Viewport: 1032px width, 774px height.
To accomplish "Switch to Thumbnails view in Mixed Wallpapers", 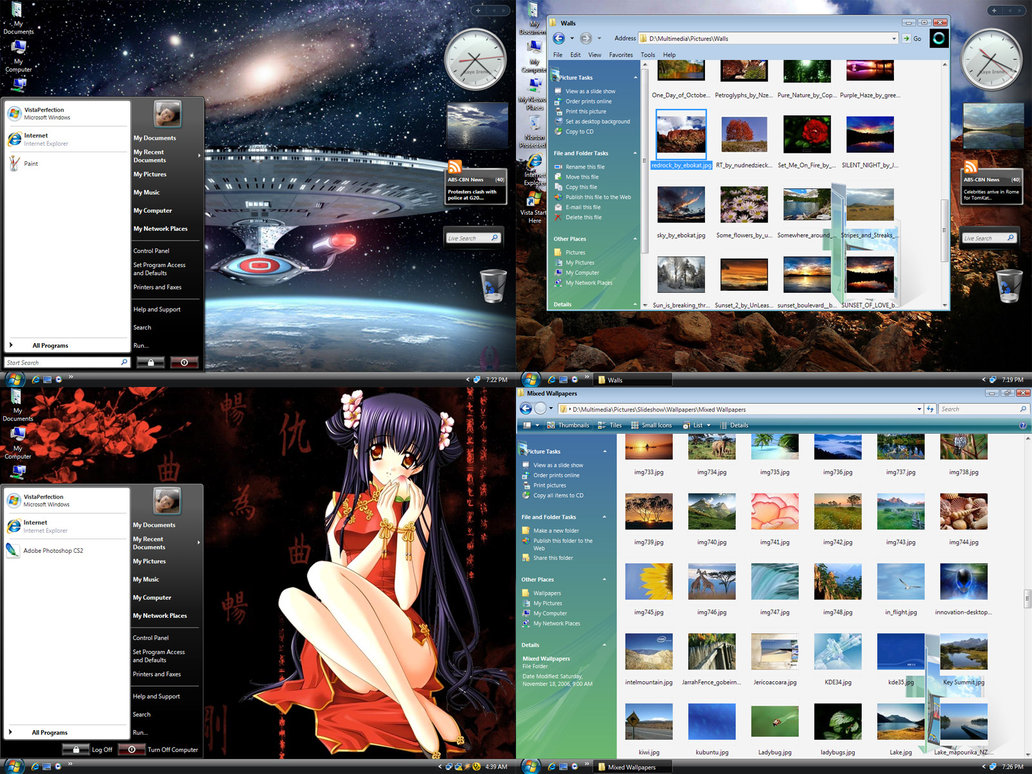I will pos(567,425).
